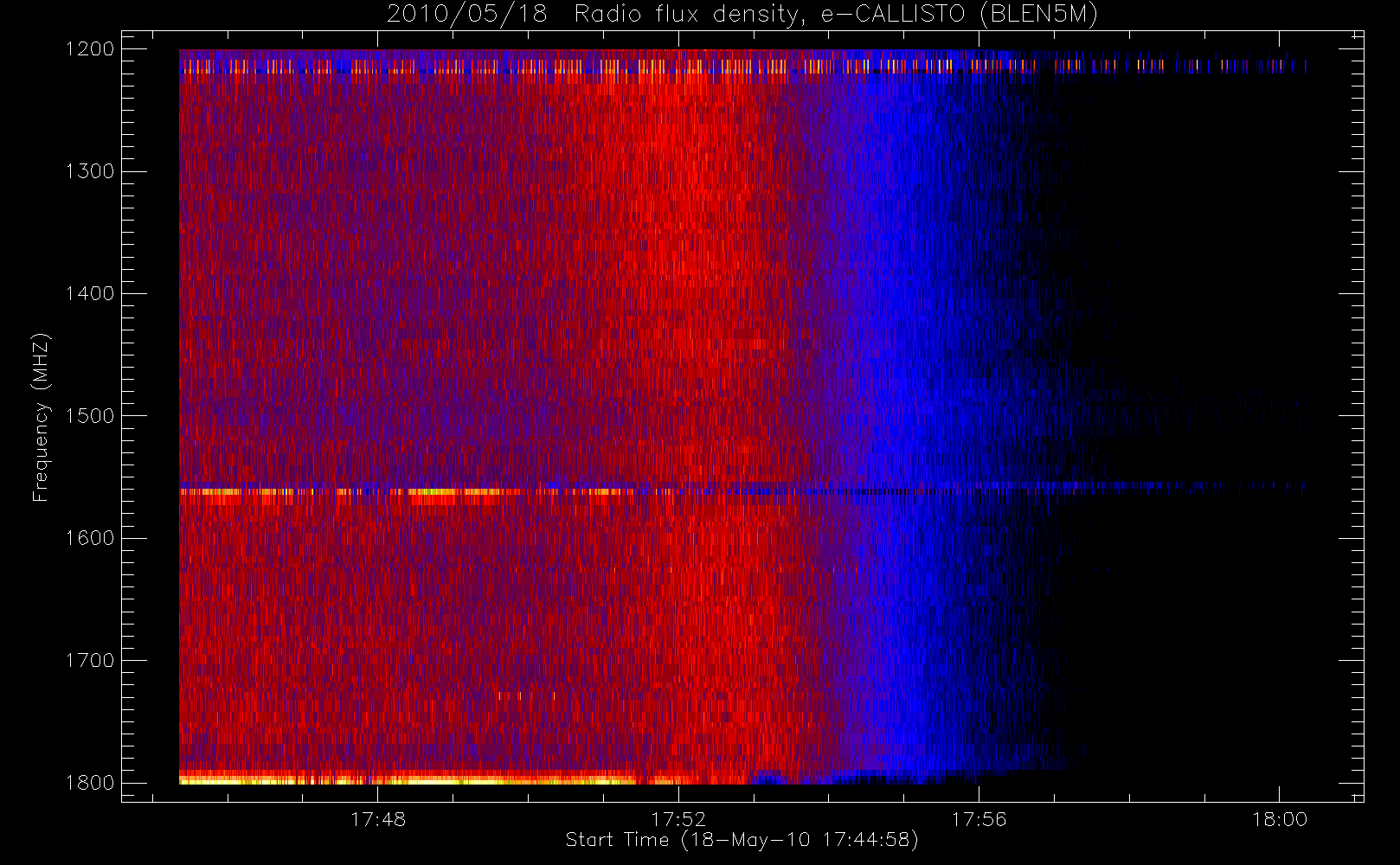Click the 1500 frequency tick label
The image size is (1400, 865).
pos(90,416)
